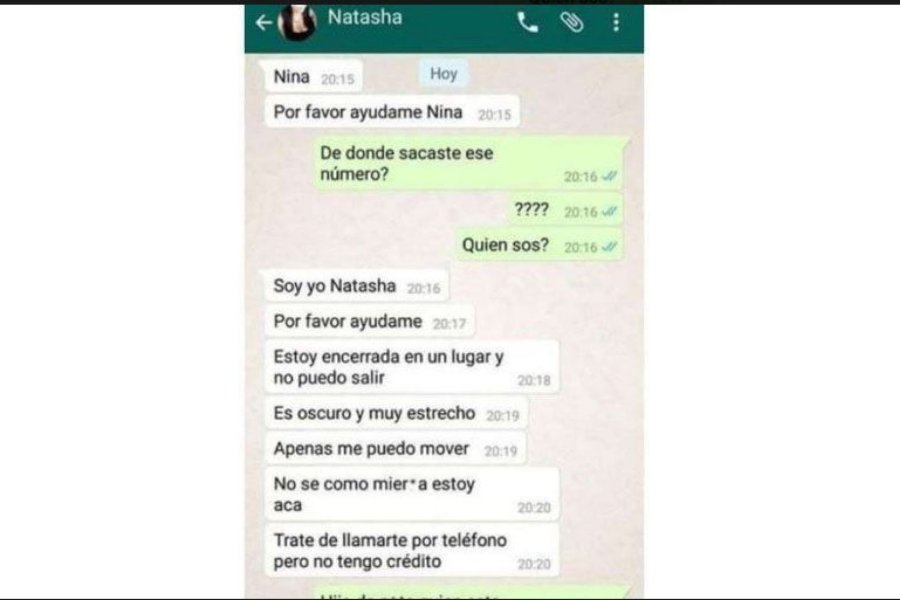Select the 'Quien sos?' sent message
900x600 pixels.
[539, 245]
